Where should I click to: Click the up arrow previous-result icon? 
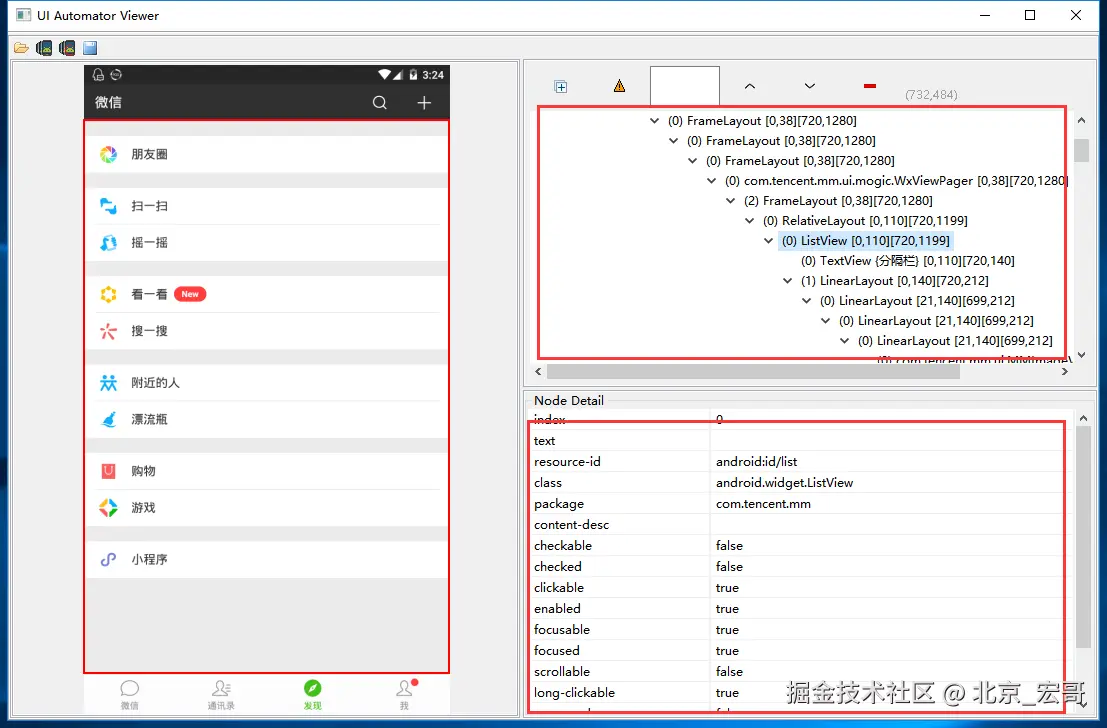point(750,86)
